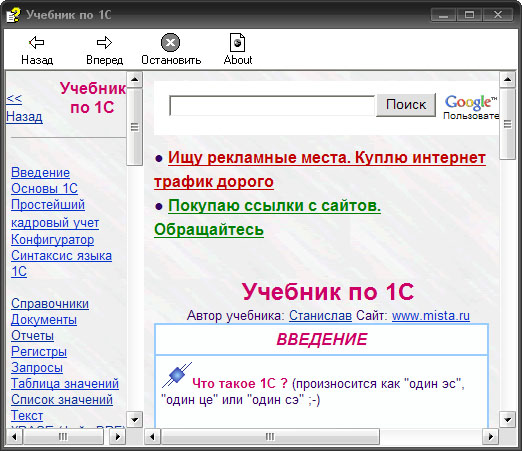
Task: Click the blue diamond icon before Что такое 1С
Action: pyautogui.click(x=177, y=375)
